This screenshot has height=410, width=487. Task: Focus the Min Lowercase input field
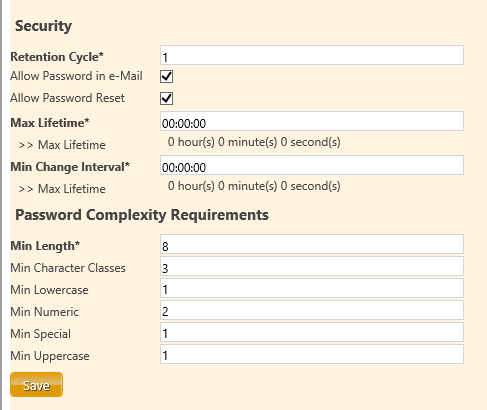click(312, 288)
